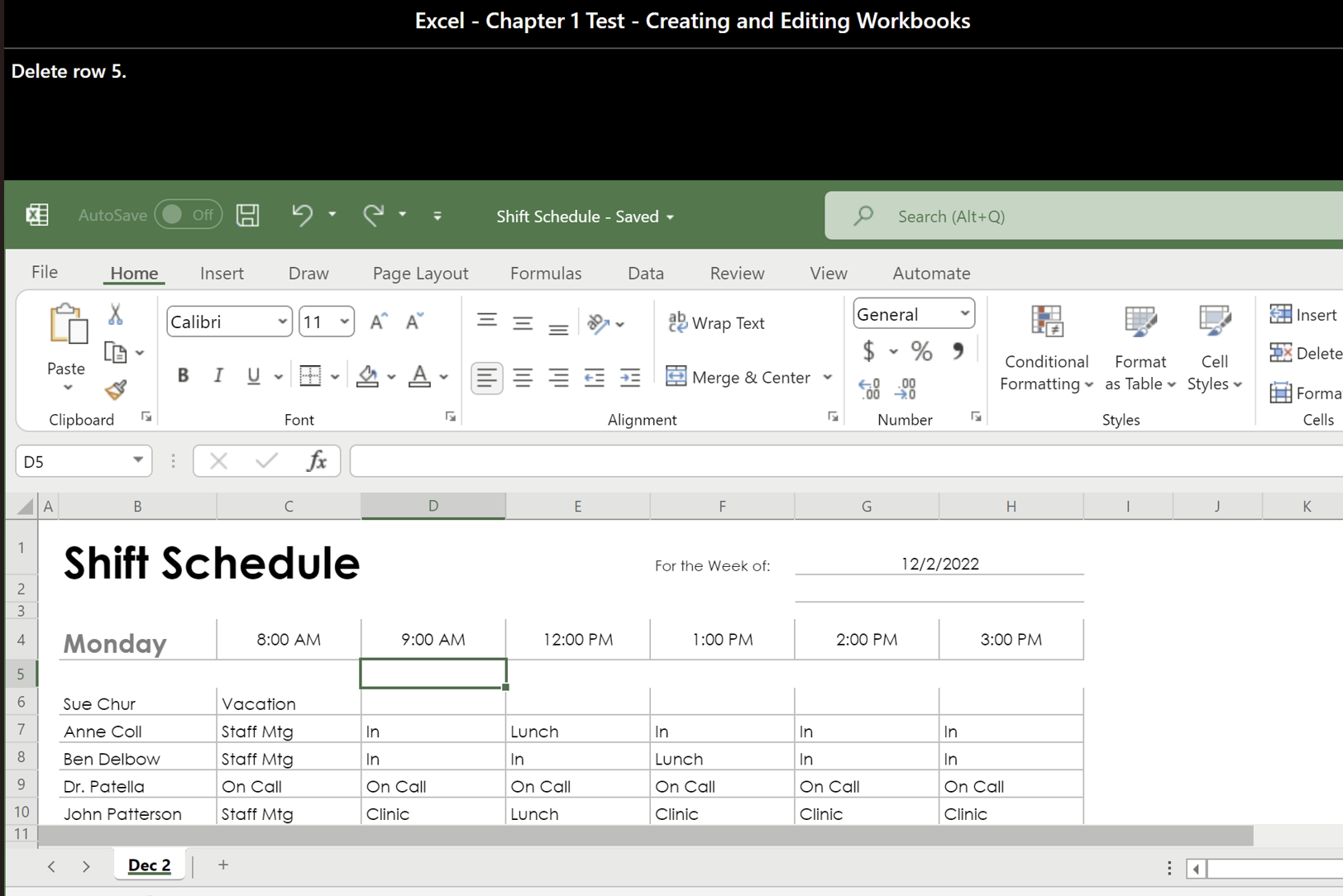The width and height of the screenshot is (1343, 896).
Task: Toggle Align Left
Action: click(487, 378)
